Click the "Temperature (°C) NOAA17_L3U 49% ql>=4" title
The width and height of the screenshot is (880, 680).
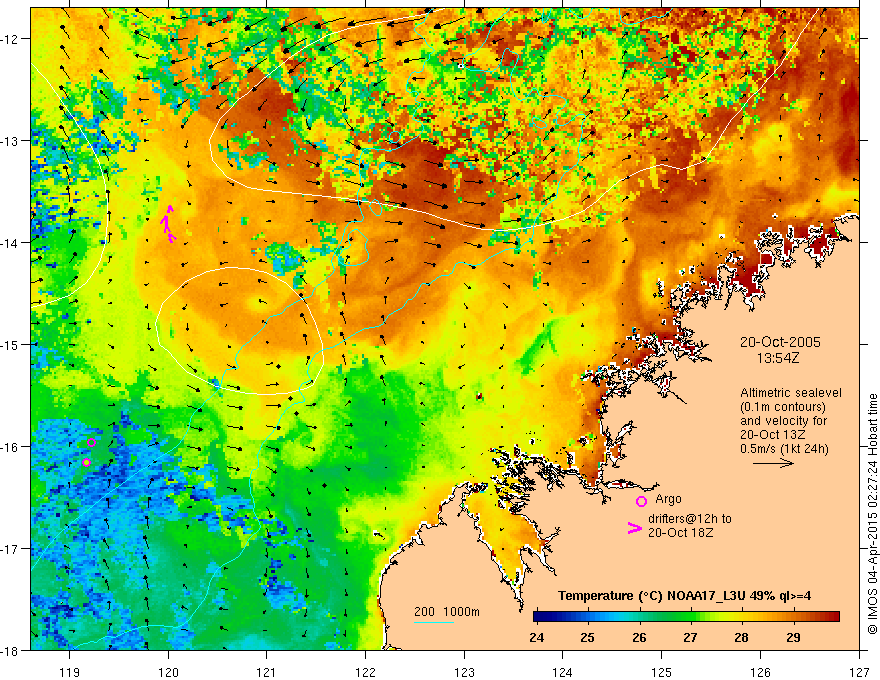pyautogui.click(x=684, y=596)
